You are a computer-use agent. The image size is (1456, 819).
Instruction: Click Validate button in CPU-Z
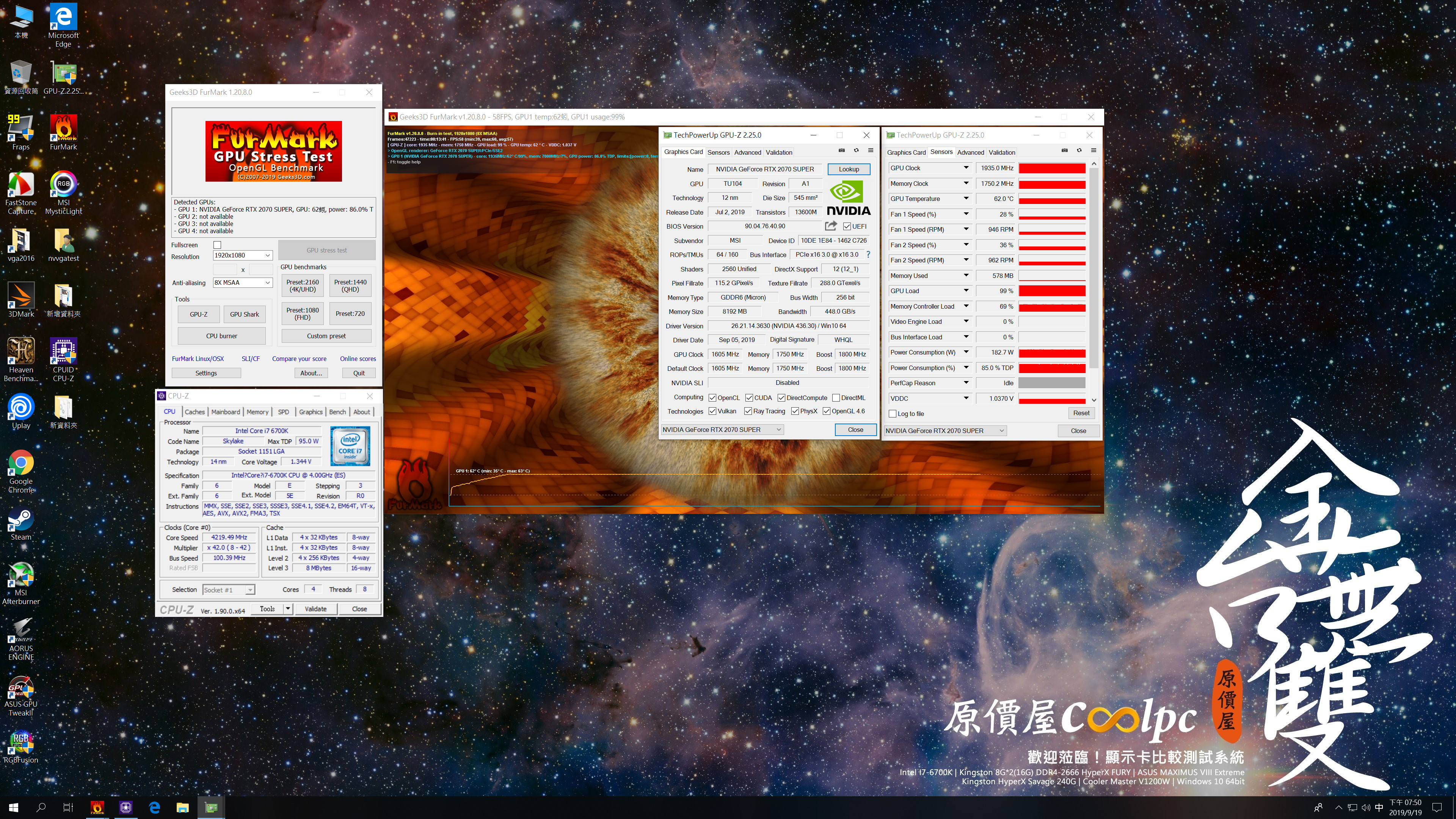pyautogui.click(x=315, y=609)
